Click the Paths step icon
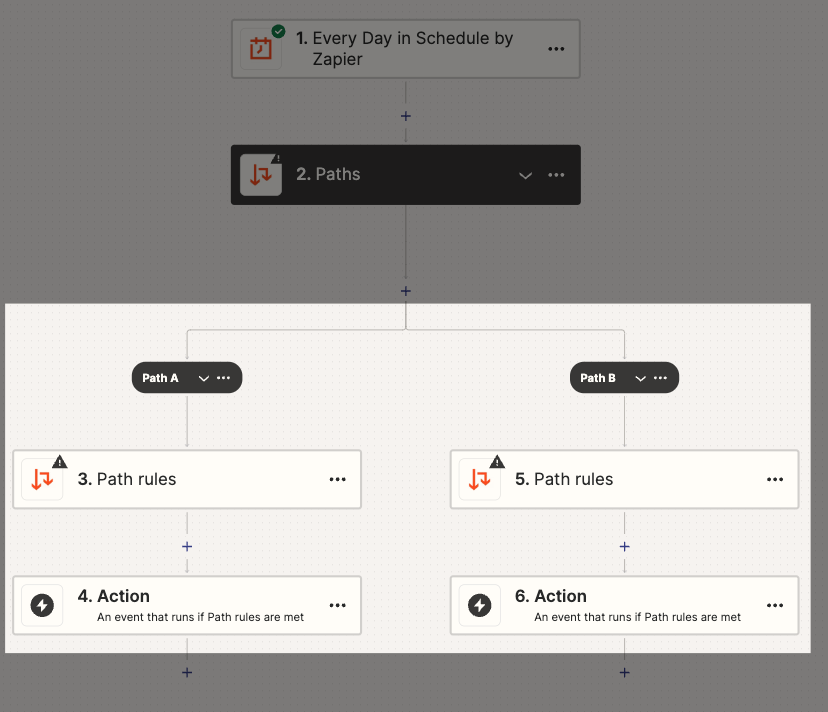Image resolution: width=828 pixels, height=712 pixels. pos(261,175)
